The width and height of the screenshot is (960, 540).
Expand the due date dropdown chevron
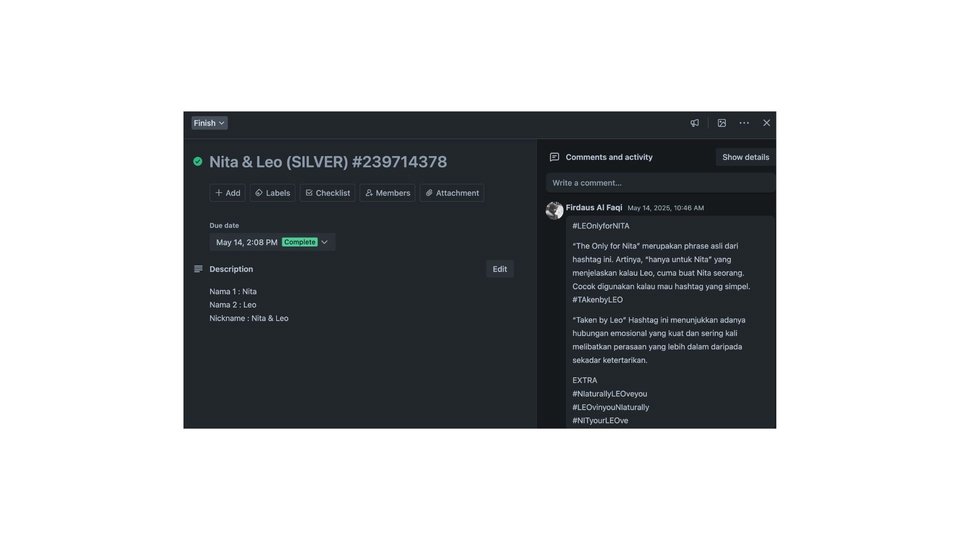coord(324,242)
